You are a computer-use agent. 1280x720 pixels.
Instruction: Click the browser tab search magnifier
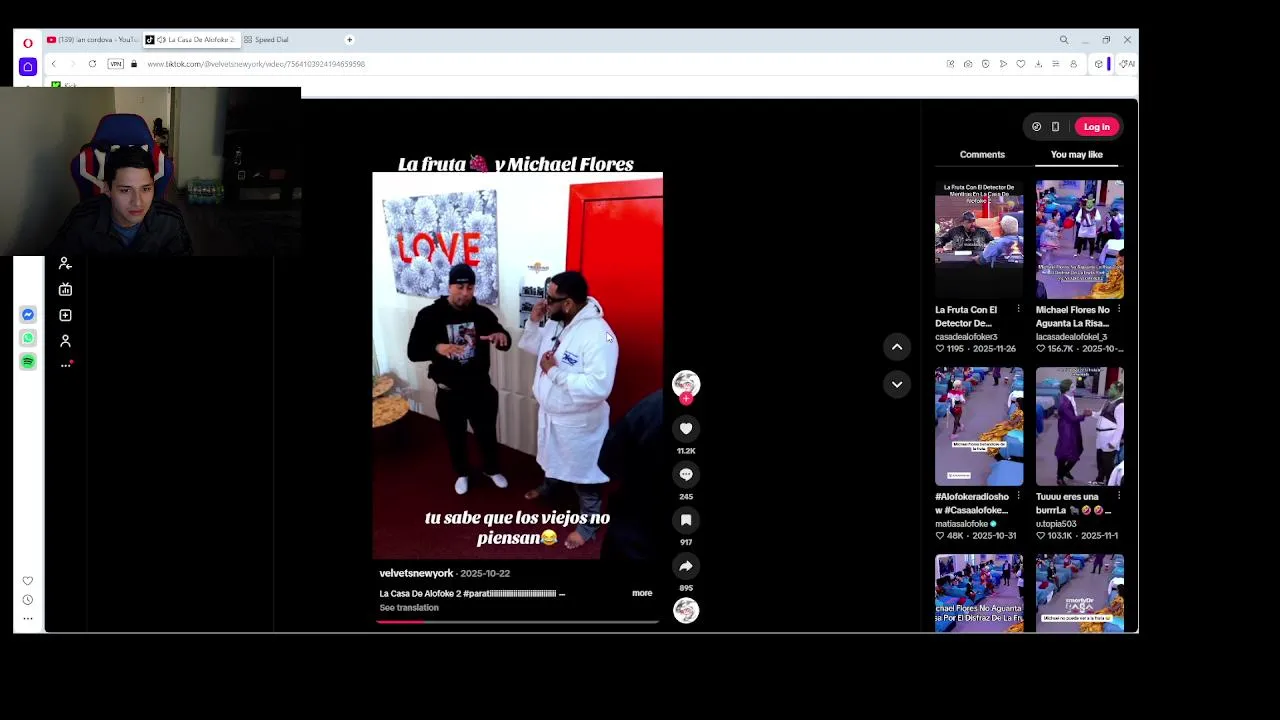(x=1064, y=40)
